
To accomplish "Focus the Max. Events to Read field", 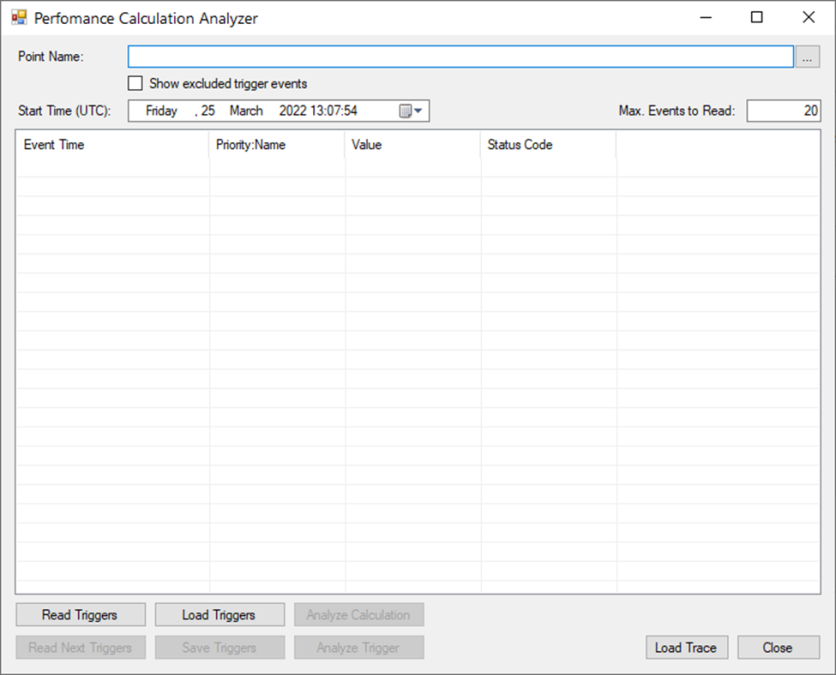I will 783,111.
